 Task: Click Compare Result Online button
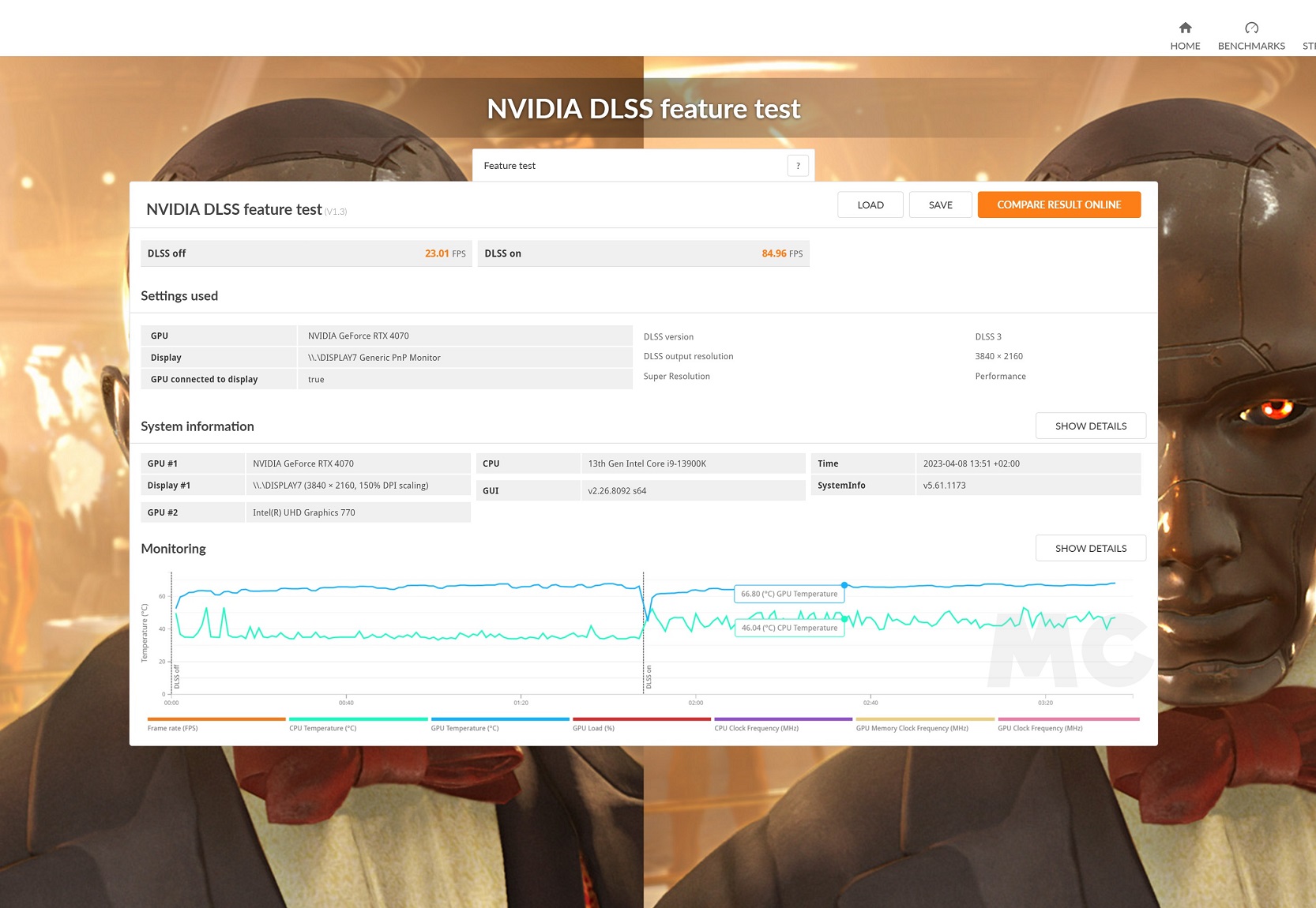pyautogui.click(x=1058, y=205)
